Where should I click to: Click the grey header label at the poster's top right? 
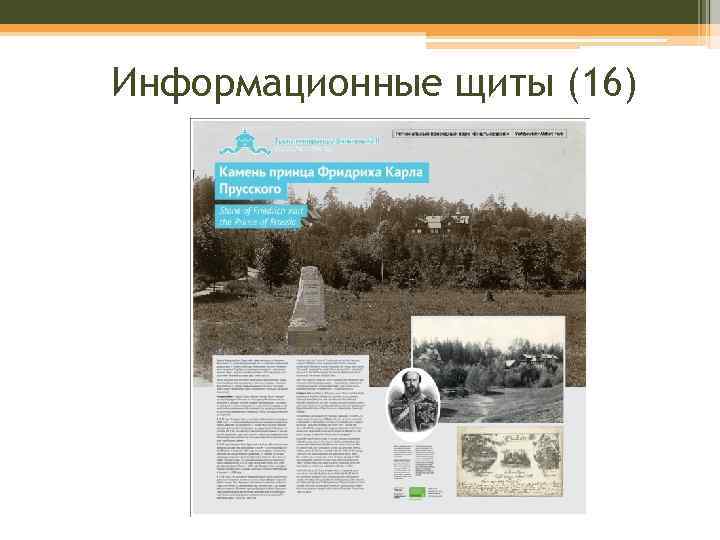[x=479, y=134]
